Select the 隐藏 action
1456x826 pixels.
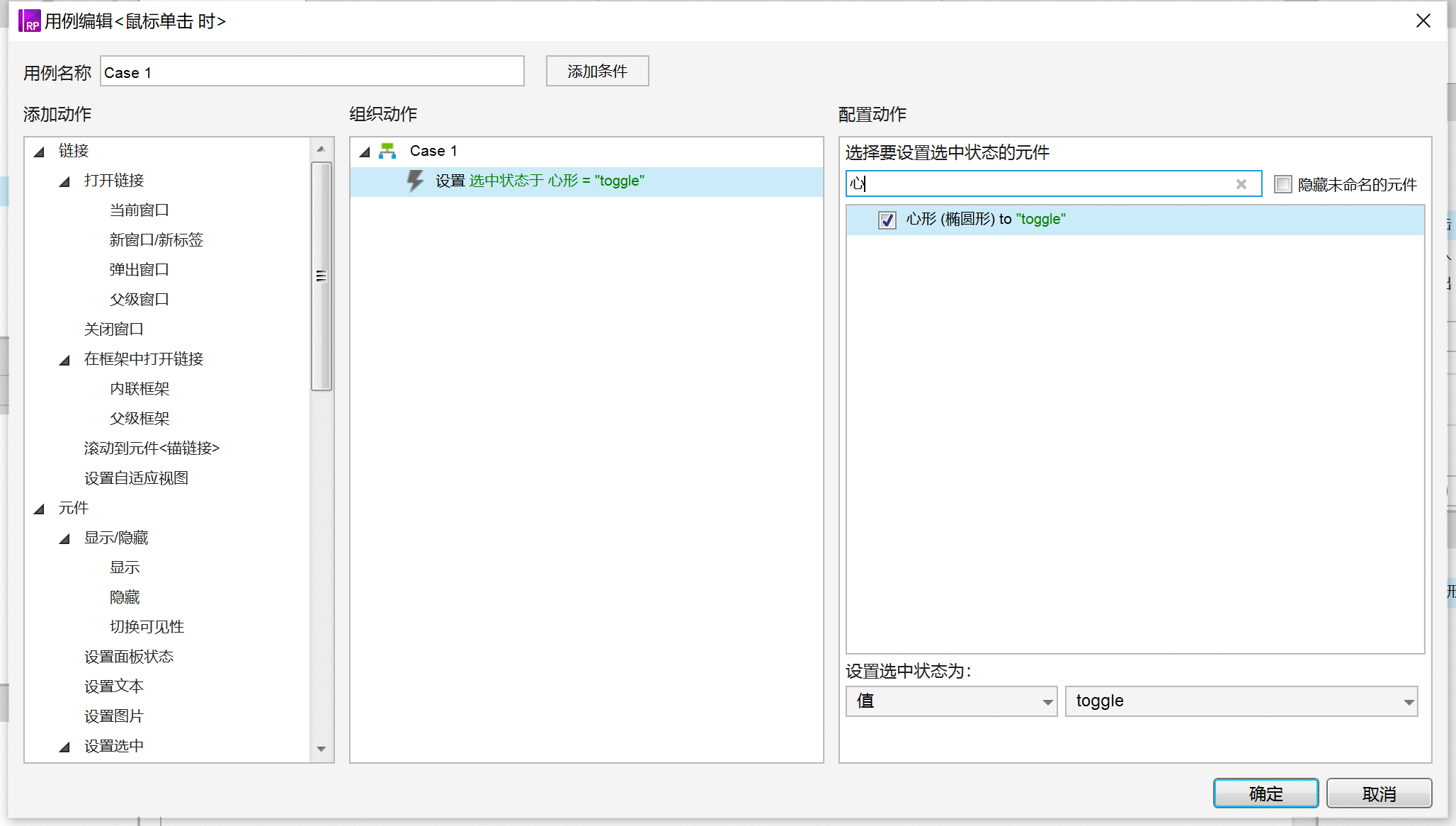(x=125, y=597)
